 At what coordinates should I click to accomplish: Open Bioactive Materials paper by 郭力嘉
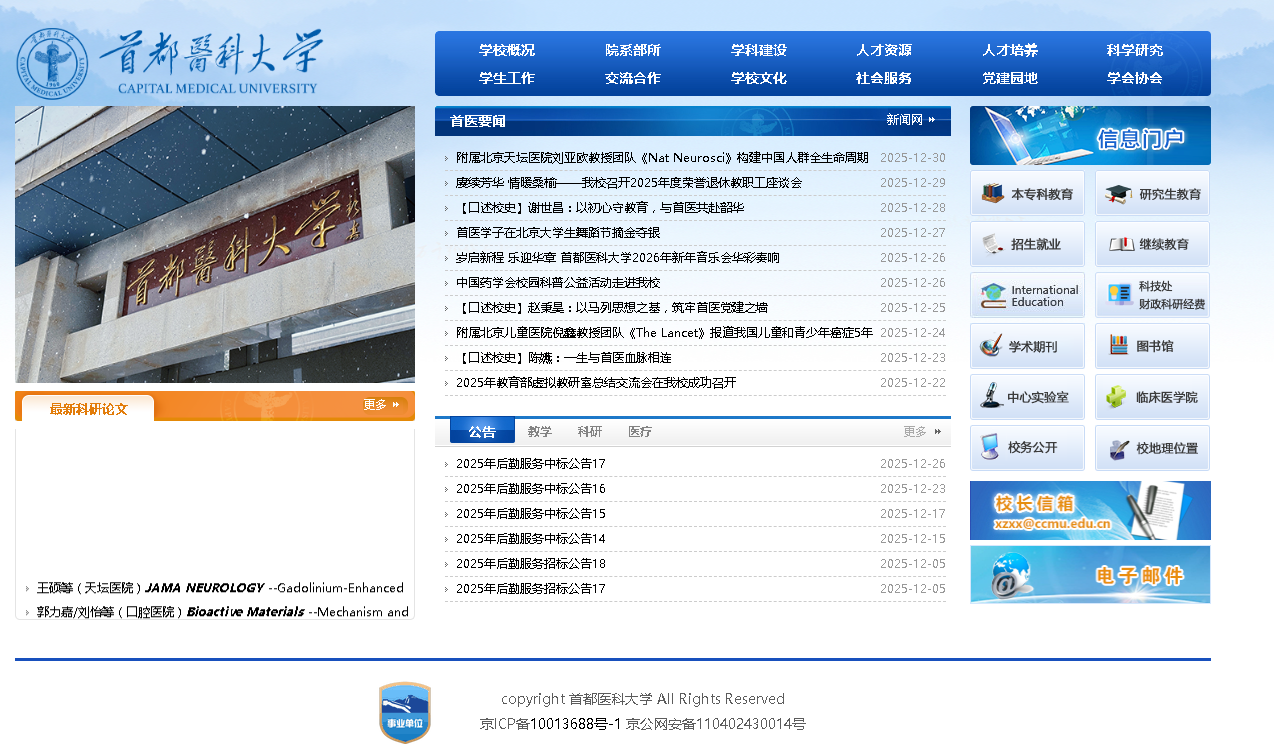click(223, 612)
